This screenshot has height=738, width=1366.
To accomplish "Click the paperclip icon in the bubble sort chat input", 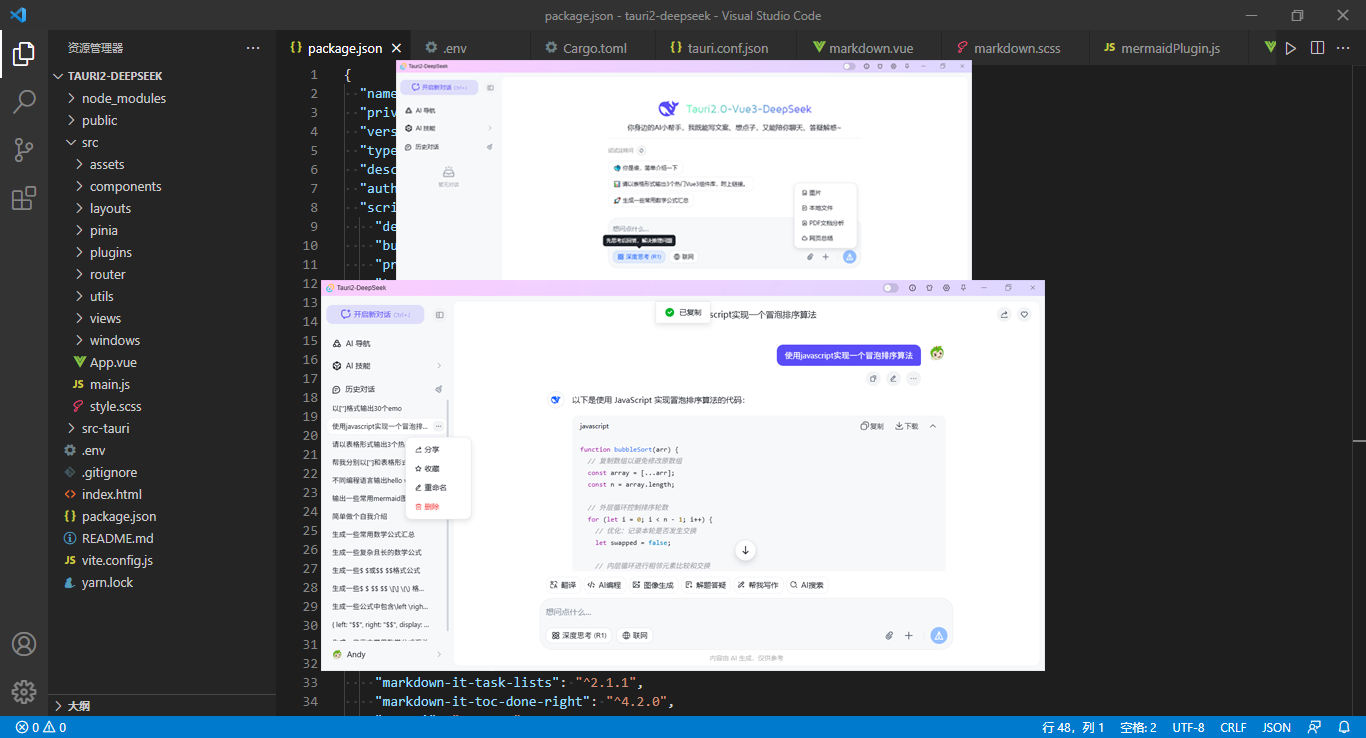I will pyautogui.click(x=889, y=635).
